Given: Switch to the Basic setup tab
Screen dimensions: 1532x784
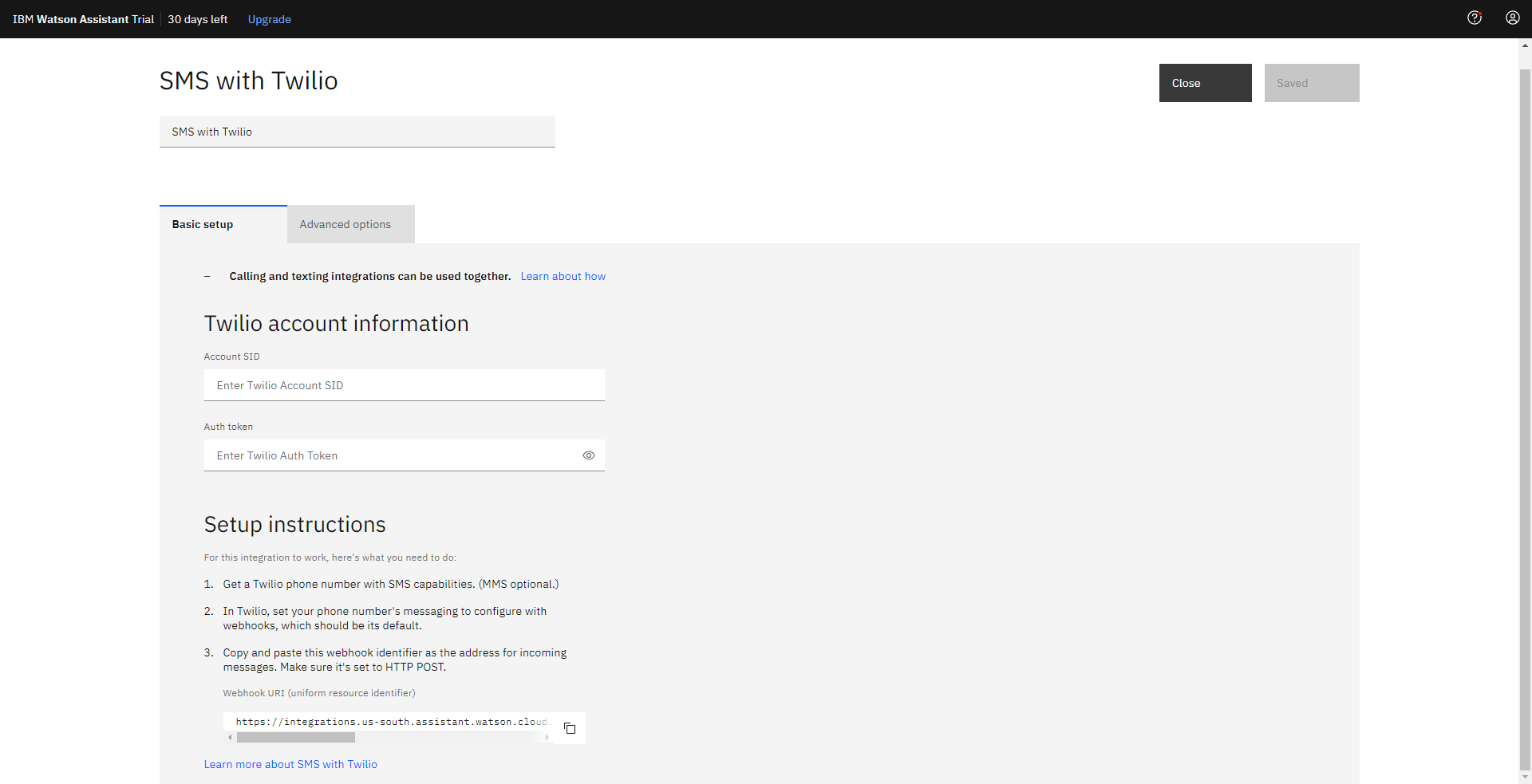Looking at the screenshot, I should [x=223, y=224].
